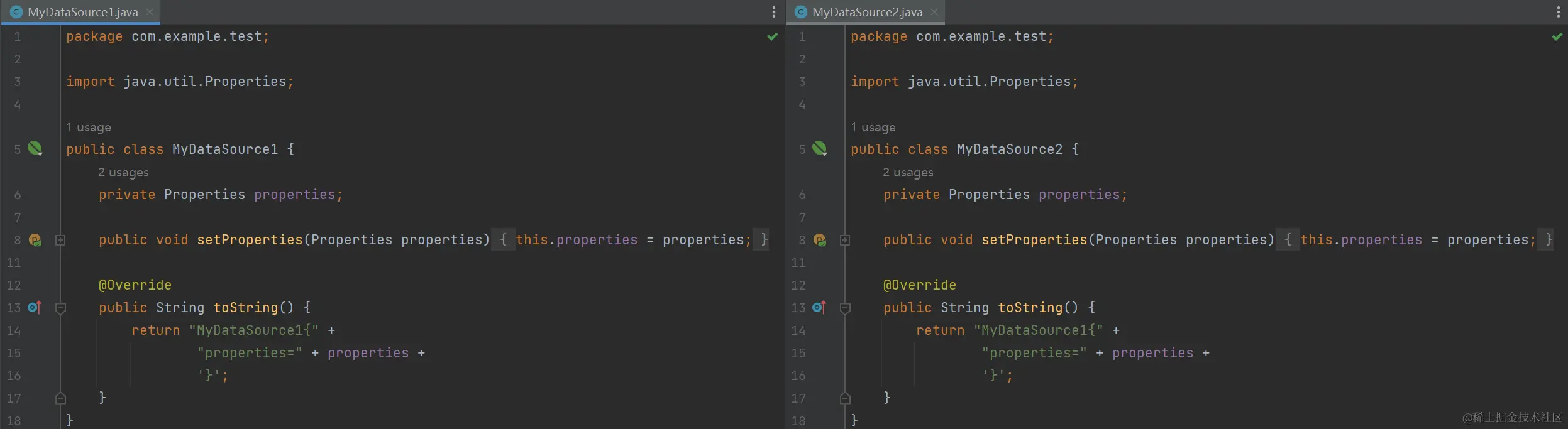Click Spring bean gutter icon beside MyDataSource1 class
Screen dimensions: 1568x429
click(35, 148)
